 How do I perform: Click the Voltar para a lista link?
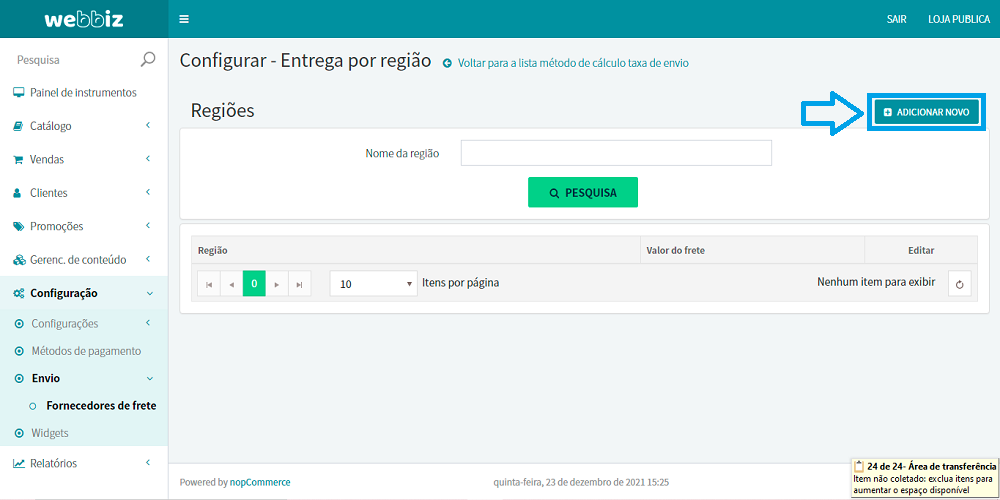tap(572, 63)
